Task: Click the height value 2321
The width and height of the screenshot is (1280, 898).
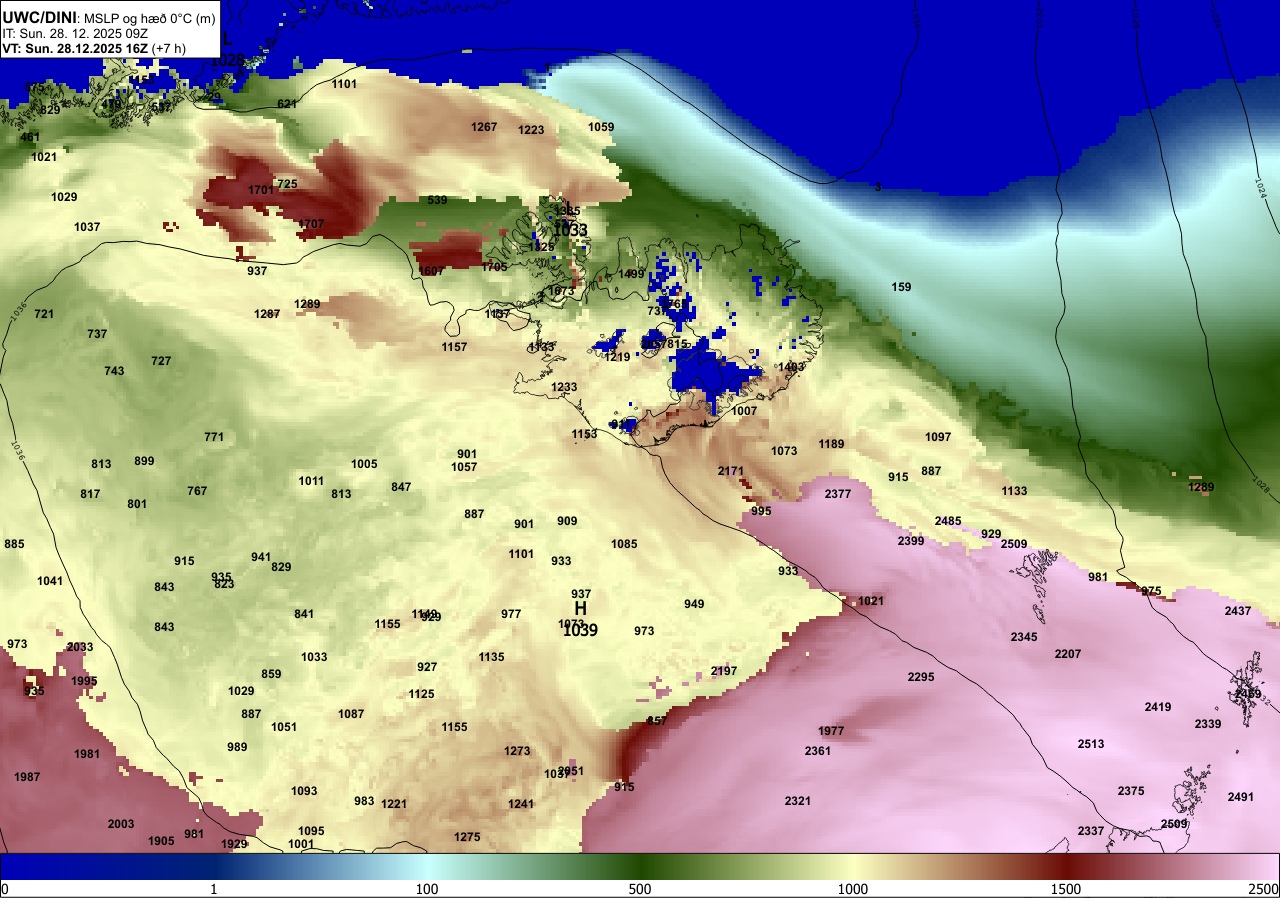Action: [x=798, y=801]
